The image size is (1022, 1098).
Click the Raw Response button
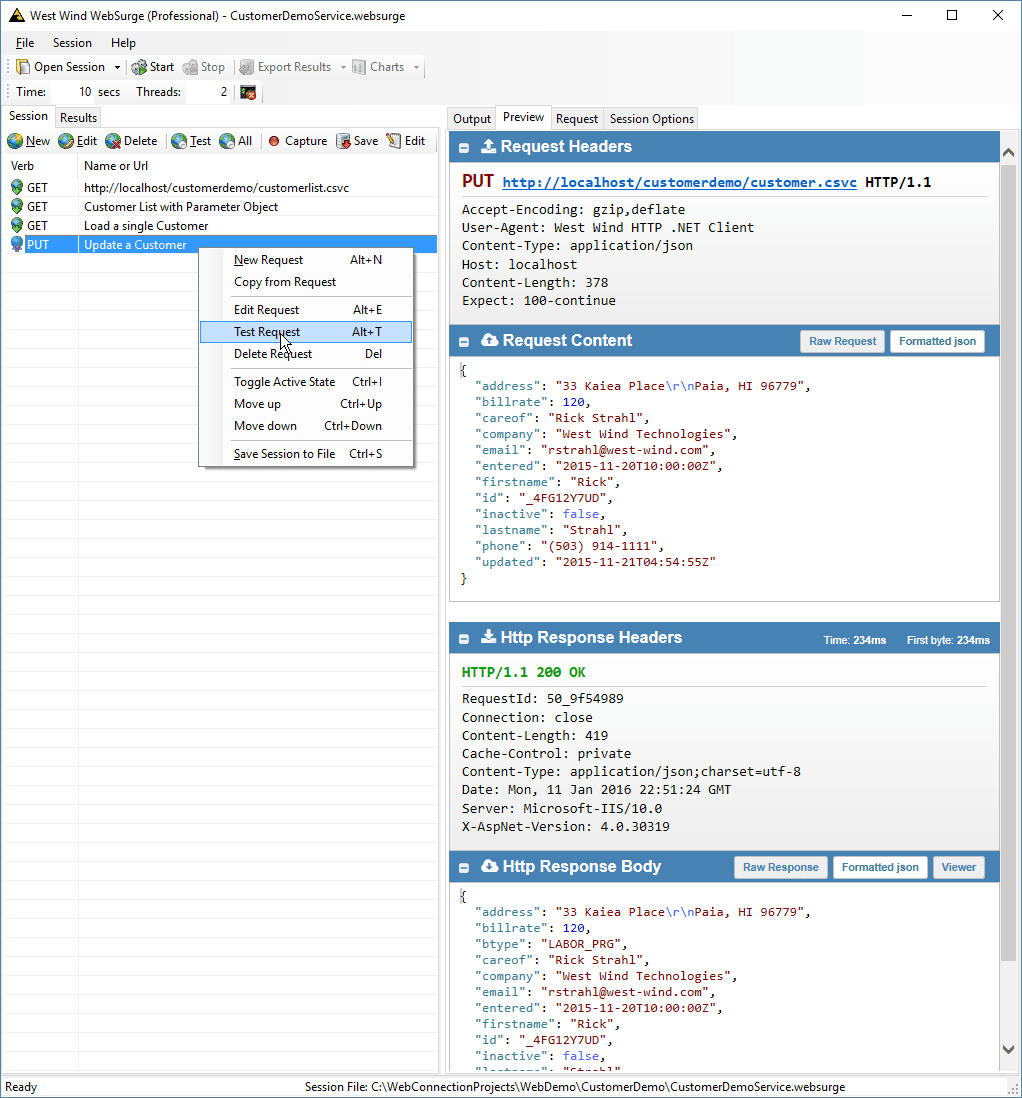tap(780, 867)
